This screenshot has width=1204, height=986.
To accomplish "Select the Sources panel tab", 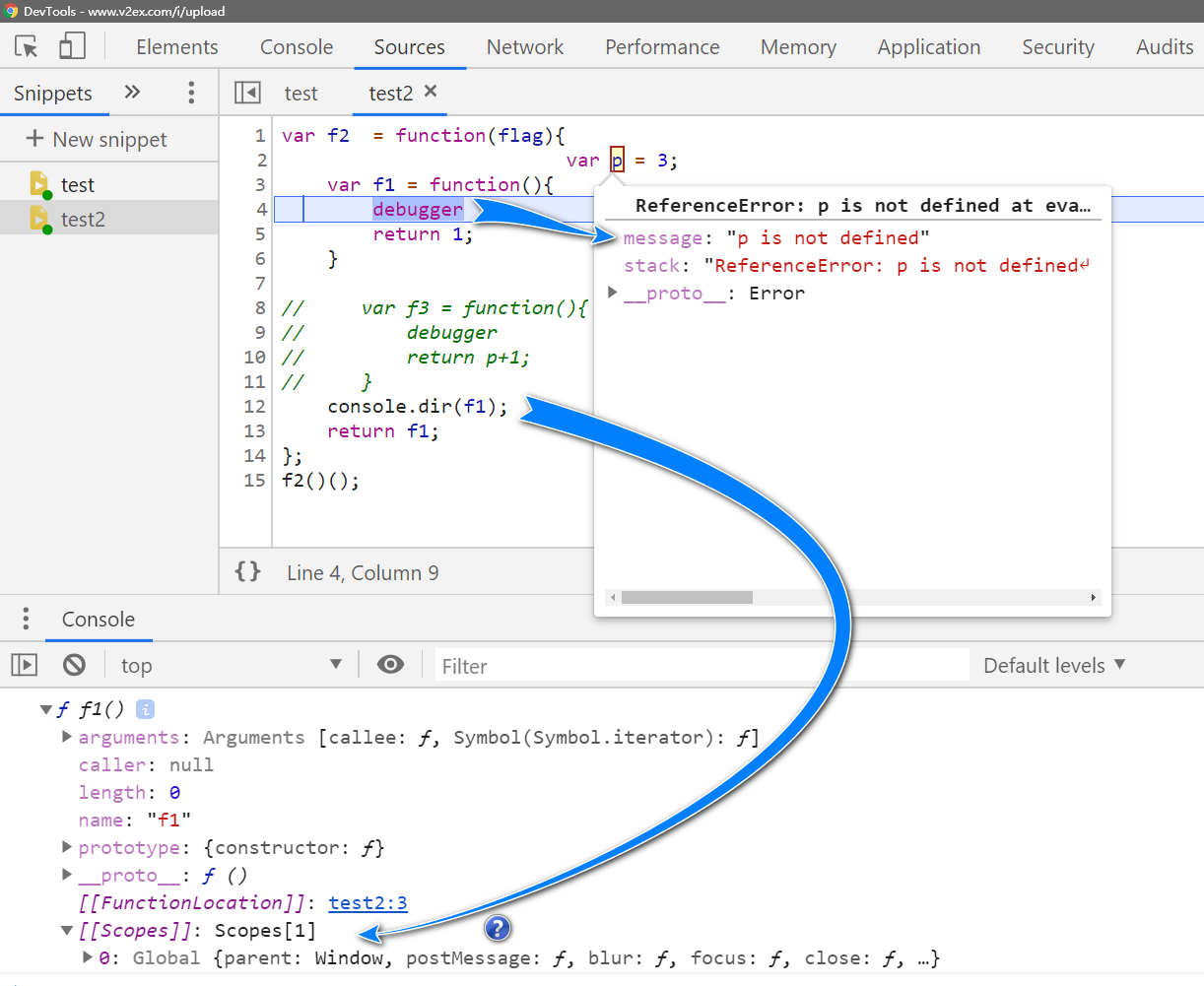I will (x=410, y=46).
